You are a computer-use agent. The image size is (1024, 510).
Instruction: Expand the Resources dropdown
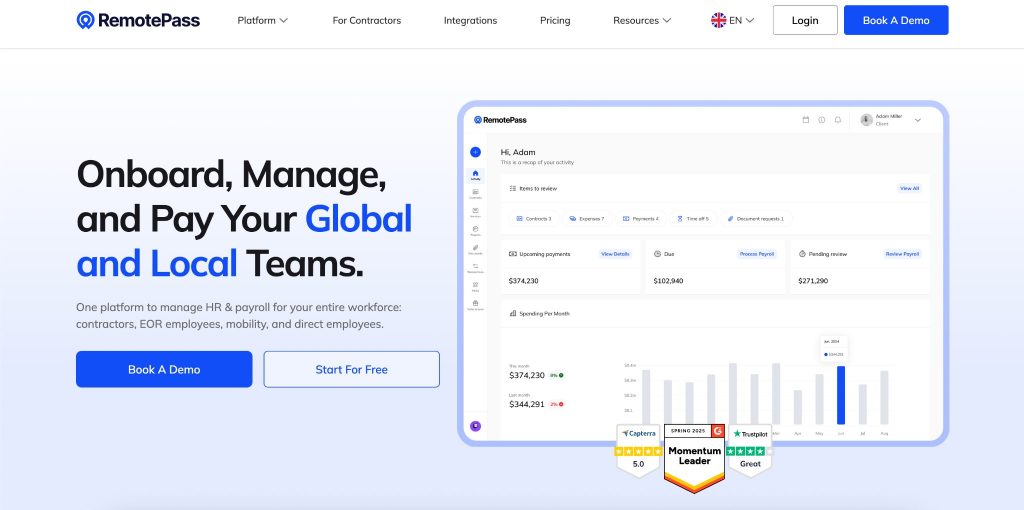(642, 20)
